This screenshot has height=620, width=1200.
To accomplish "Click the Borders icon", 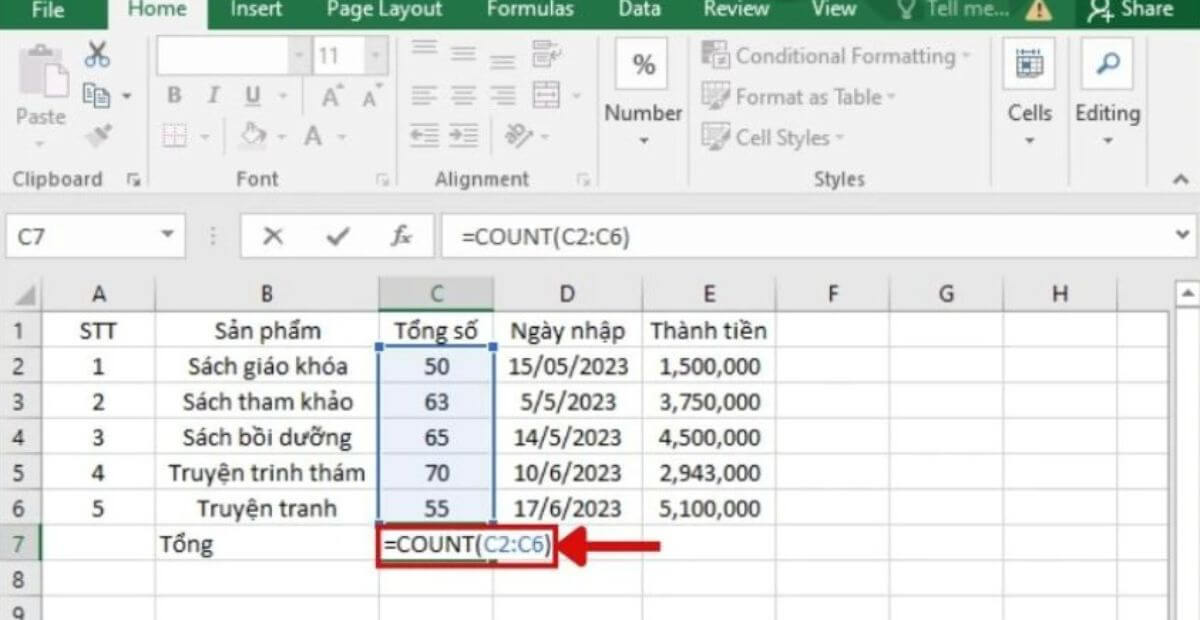I will click(175, 135).
